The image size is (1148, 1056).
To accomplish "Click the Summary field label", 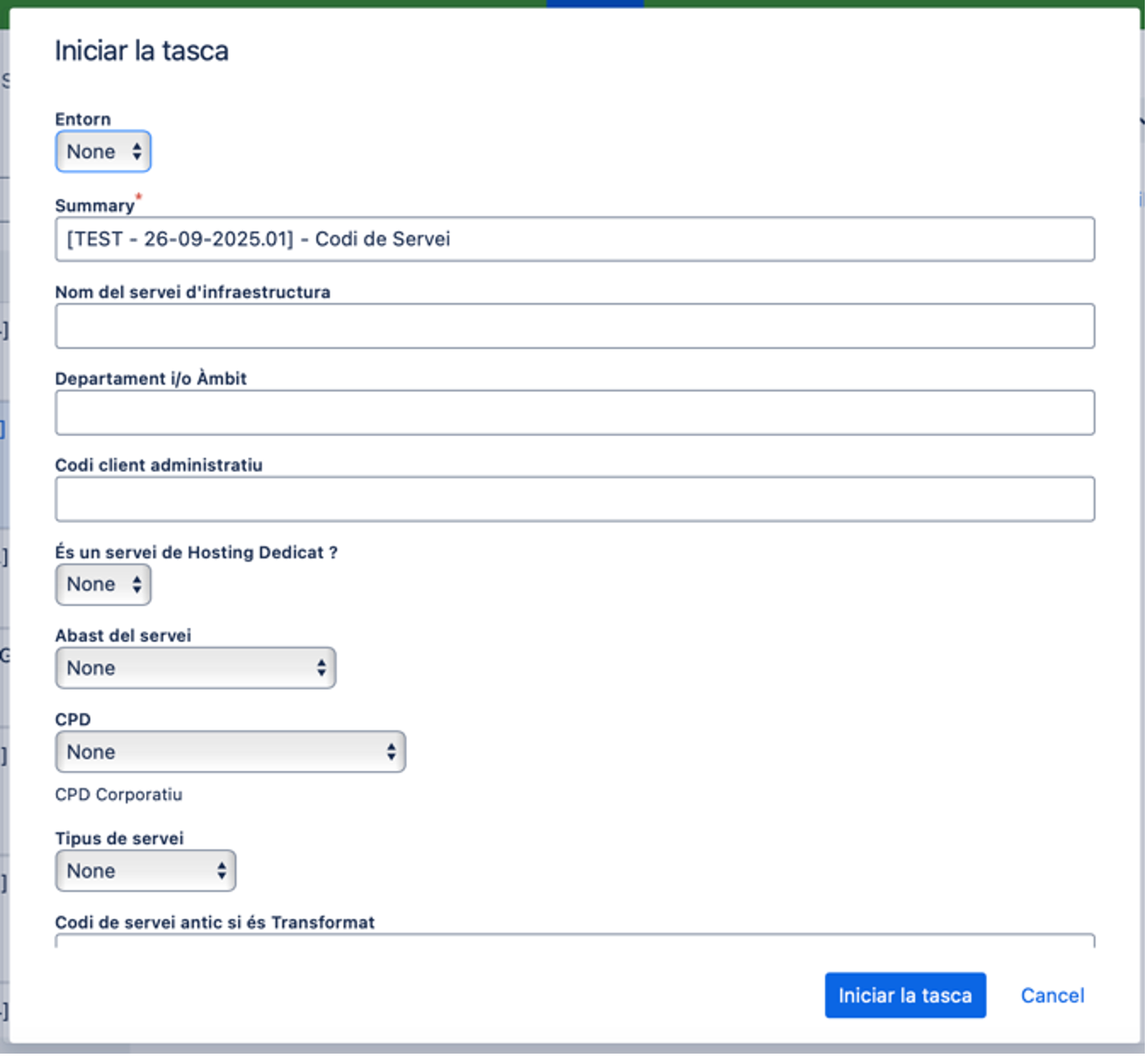I will pos(95,206).
